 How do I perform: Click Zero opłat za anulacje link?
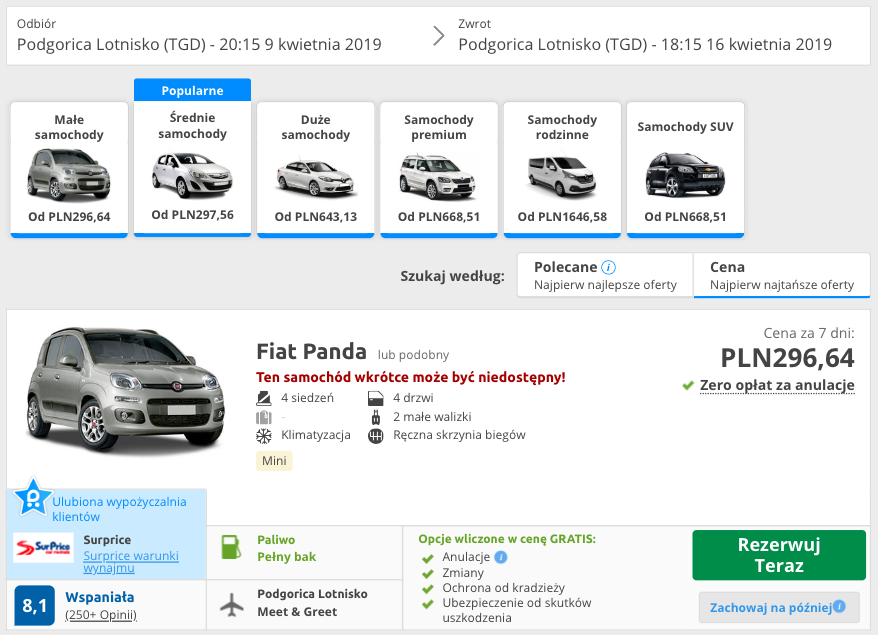click(x=777, y=385)
